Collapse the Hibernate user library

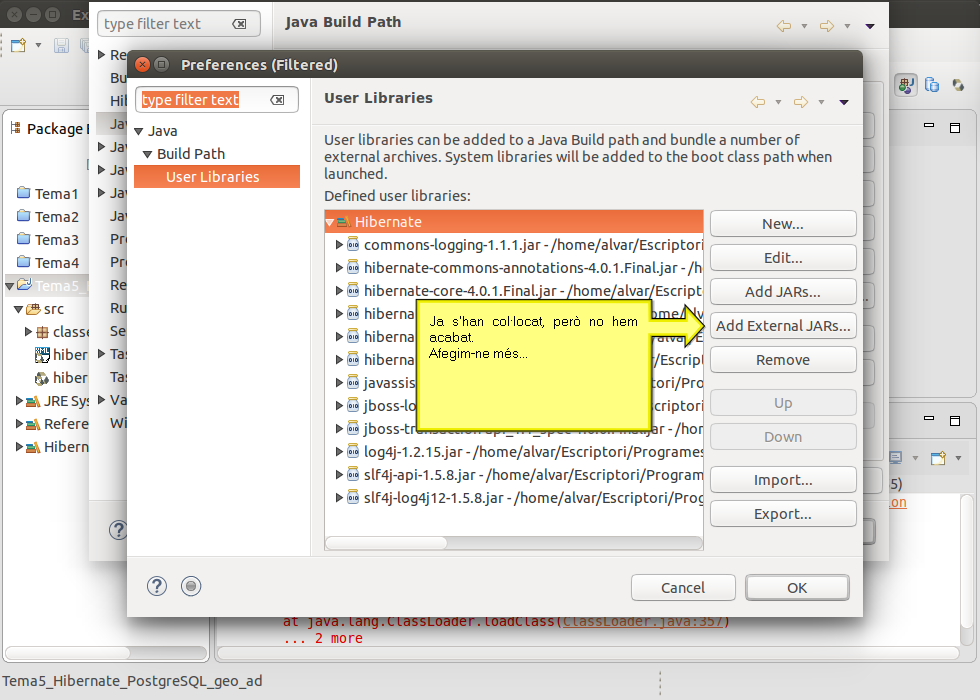(329, 222)
